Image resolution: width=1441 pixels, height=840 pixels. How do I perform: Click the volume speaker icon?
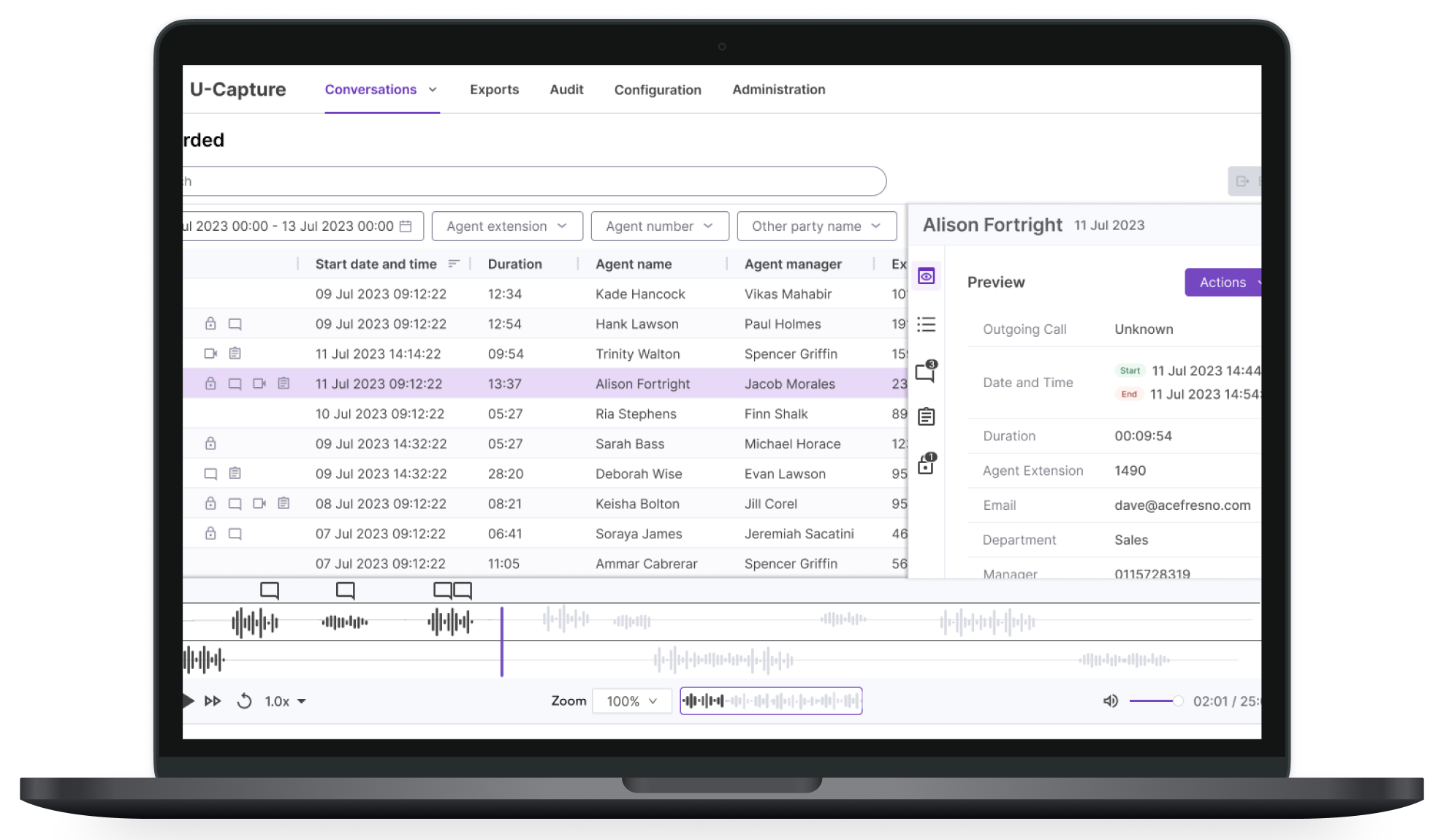pyautogui.click(x=1110, y=701)
